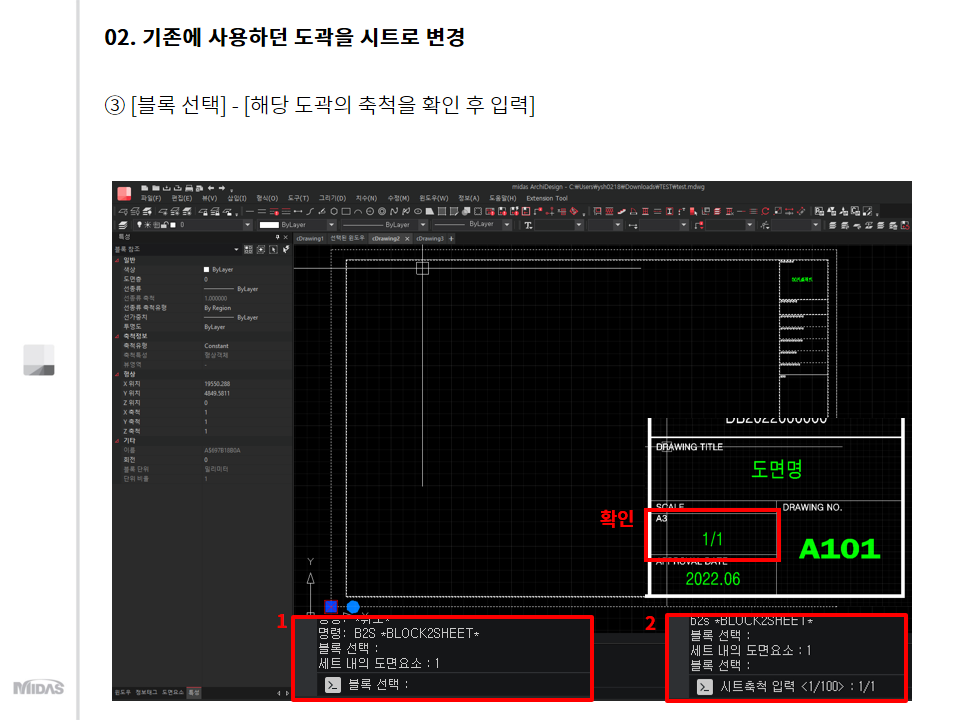Pin the properties panel

point(277,237)
